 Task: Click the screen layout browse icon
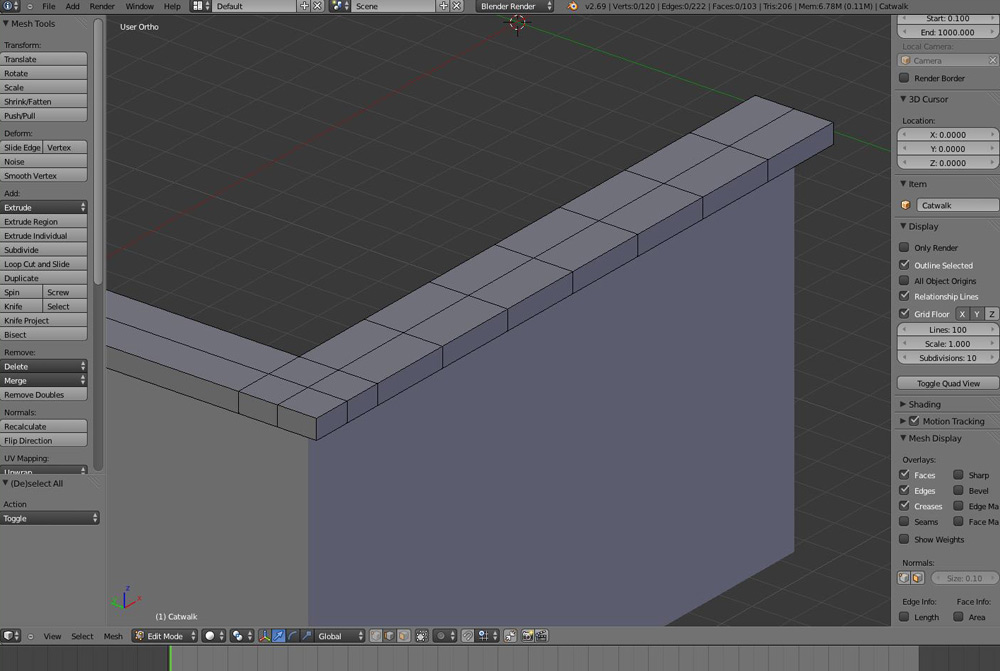pyautogui.click(x=202, y=6)
